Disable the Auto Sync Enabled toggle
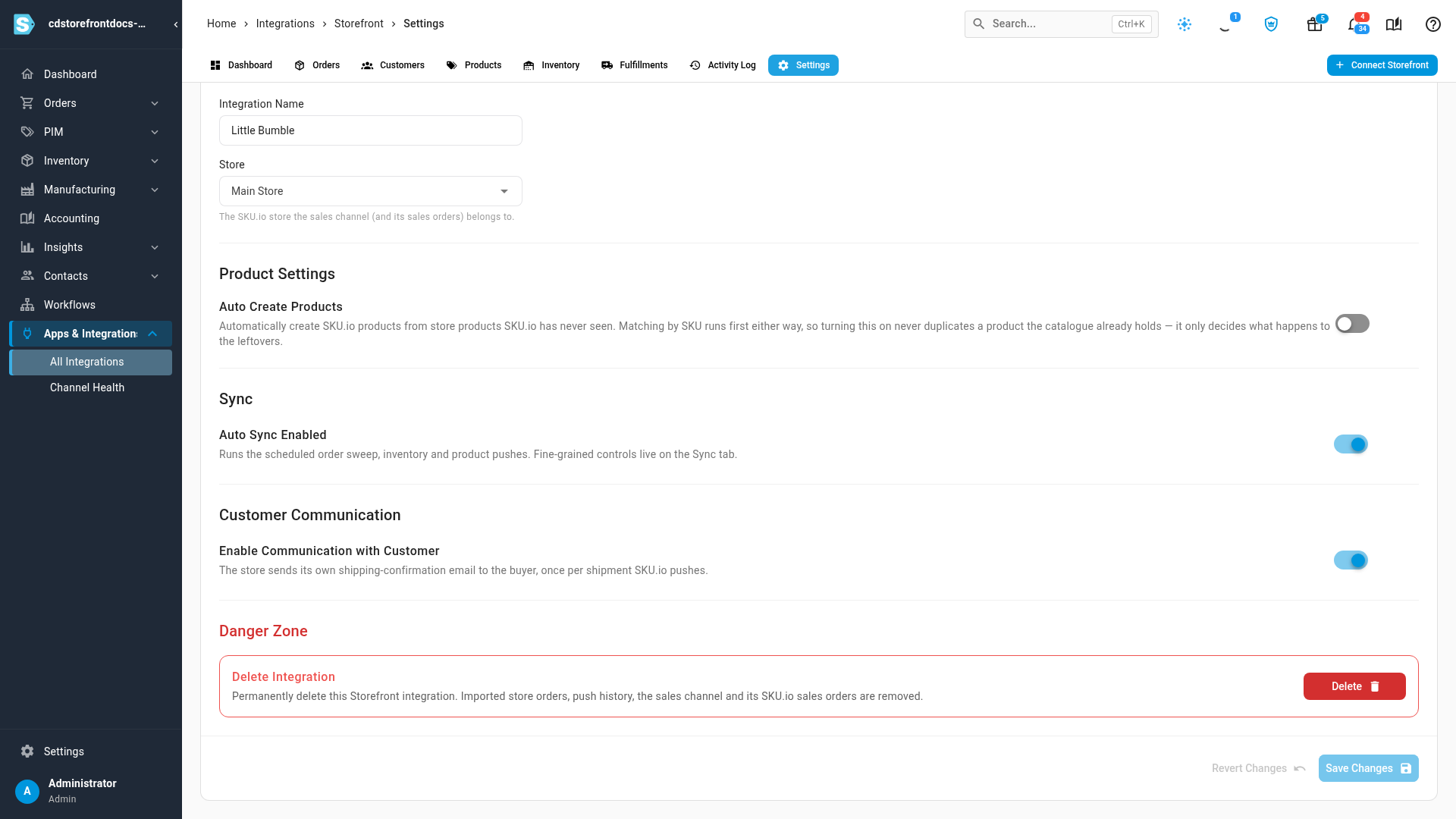1456x819 pixels. tap(1351, 444)
